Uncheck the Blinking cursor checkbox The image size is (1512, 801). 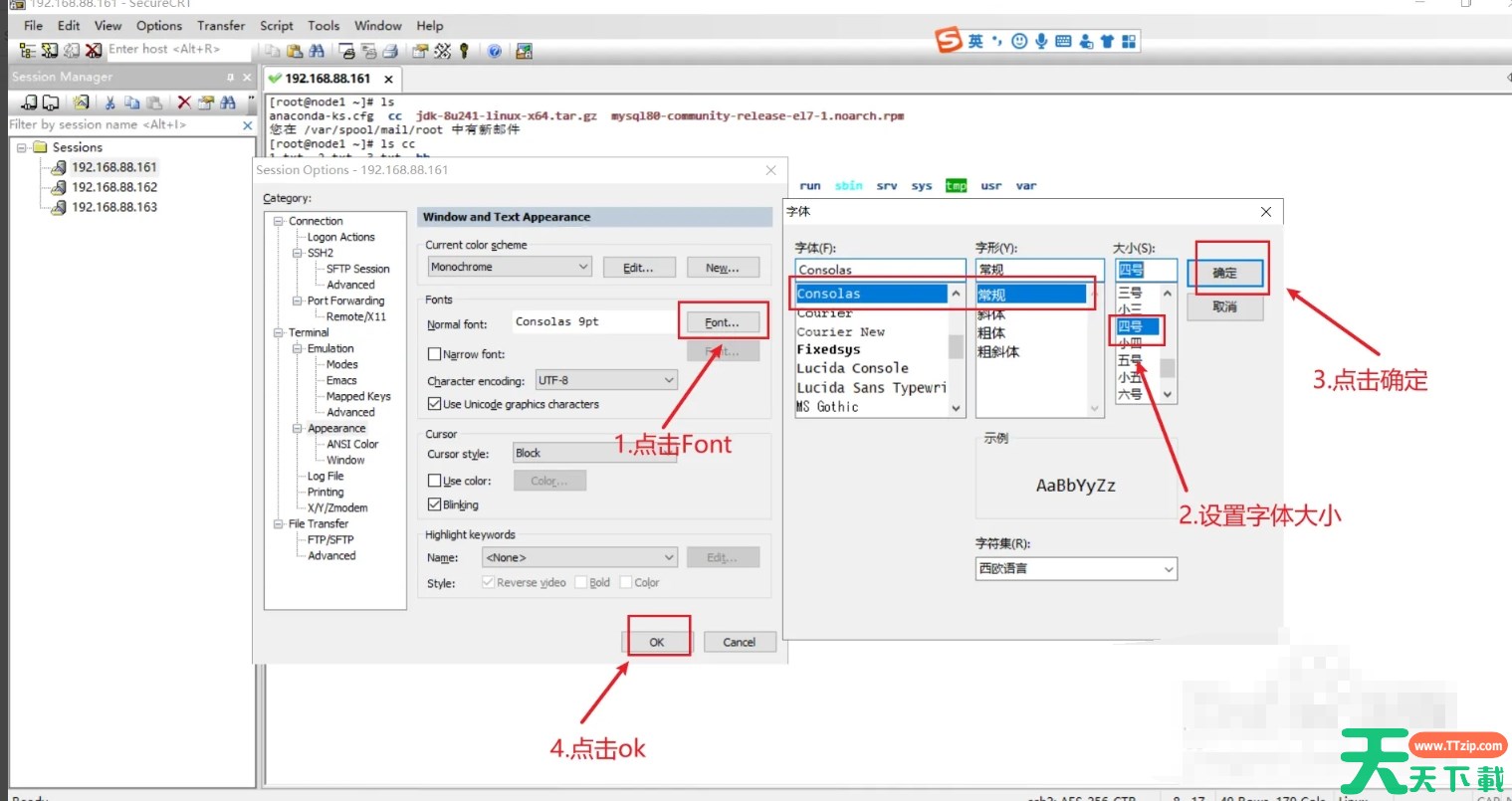point(434,504)
